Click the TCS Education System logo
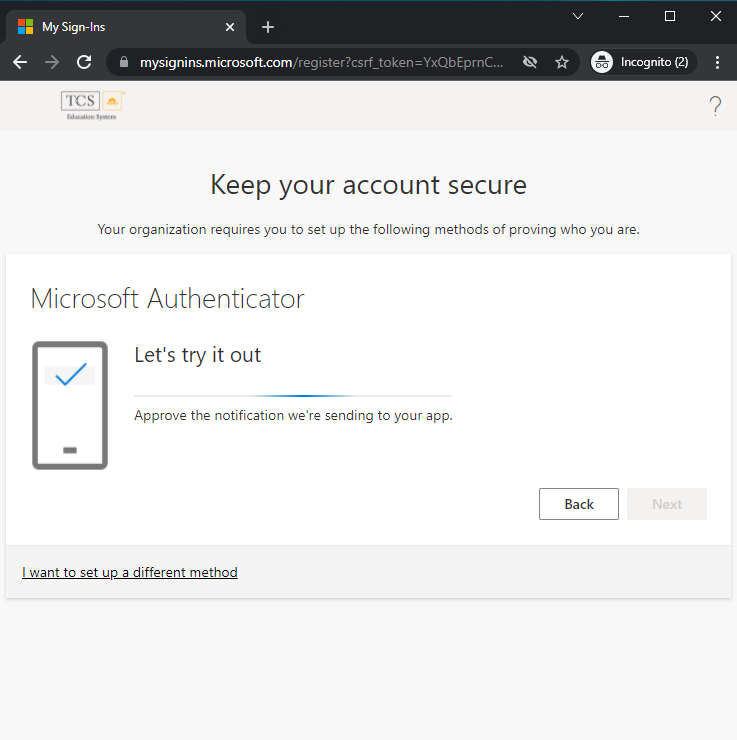Viewport: 737px width, 740px height. point(93,105)
